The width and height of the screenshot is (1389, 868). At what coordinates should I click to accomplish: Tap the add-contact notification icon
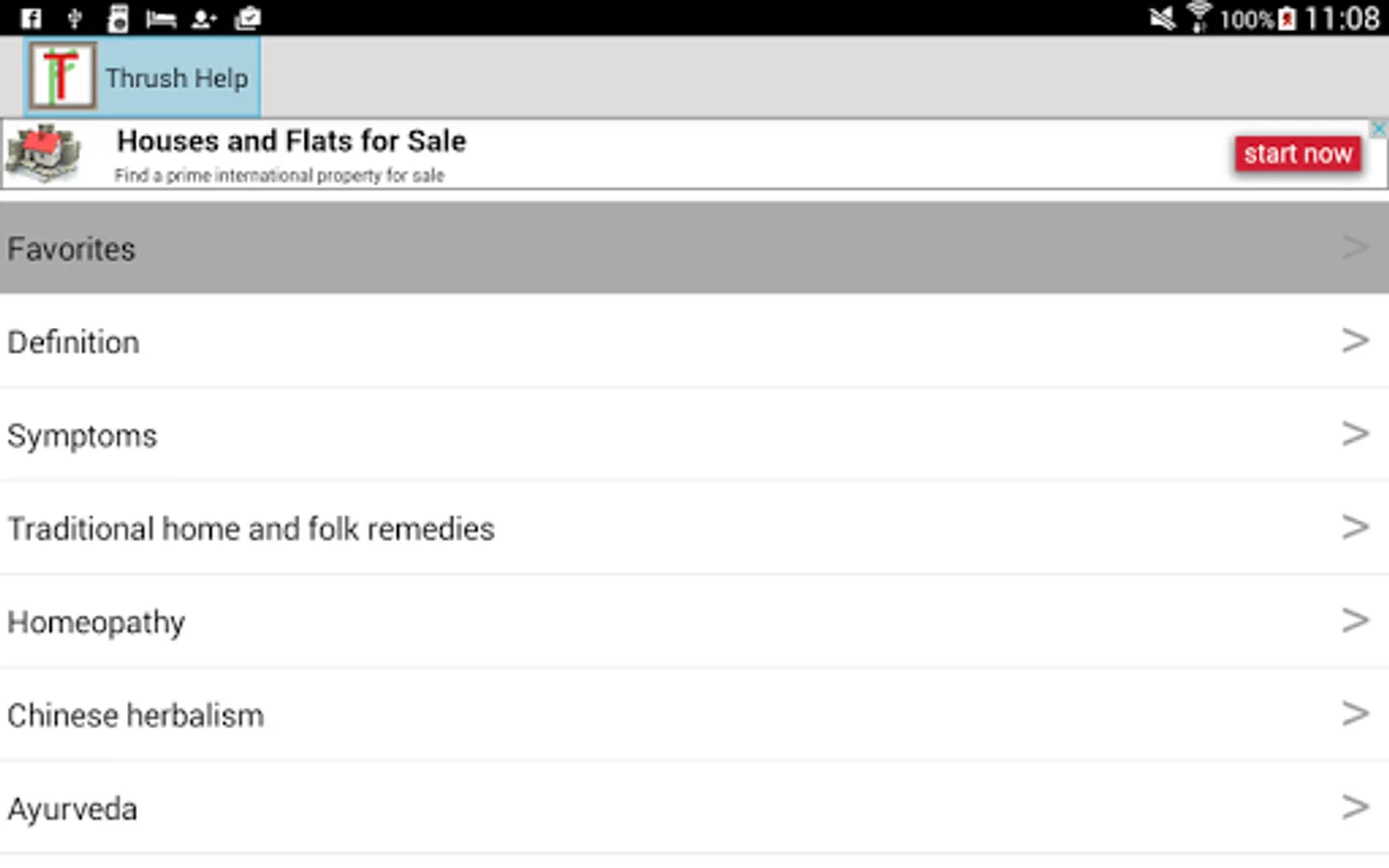pos(204,18)
